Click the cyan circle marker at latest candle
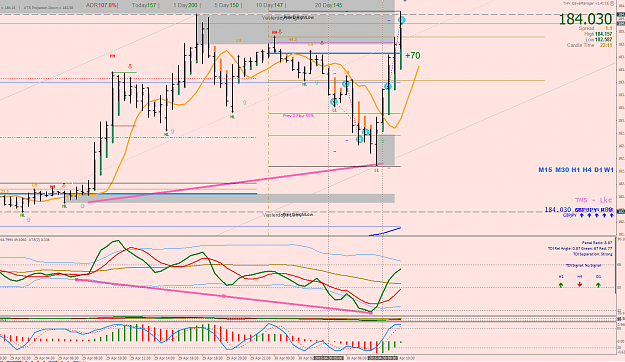 [402, 20]
